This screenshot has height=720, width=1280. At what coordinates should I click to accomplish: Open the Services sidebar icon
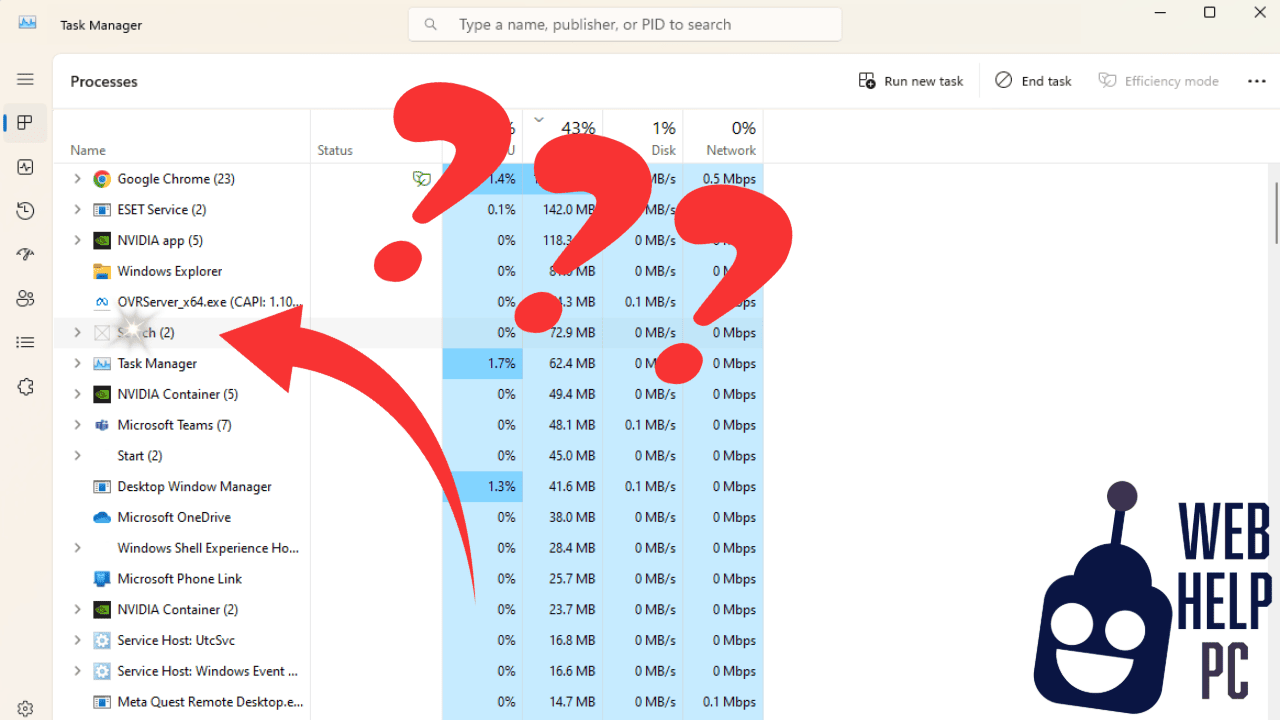point(25,386)
